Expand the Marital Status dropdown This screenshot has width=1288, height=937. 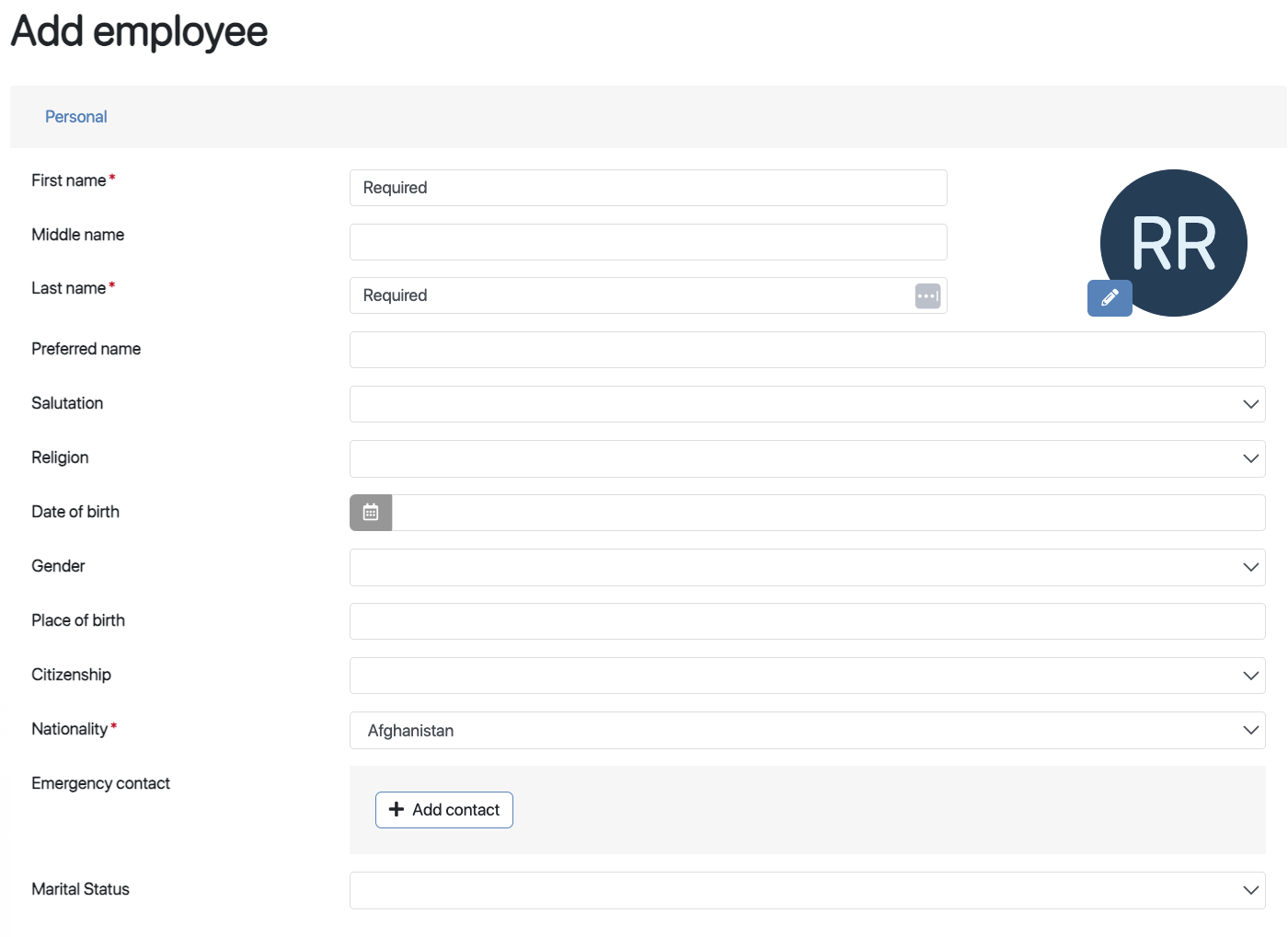click(x=807, y=890)
